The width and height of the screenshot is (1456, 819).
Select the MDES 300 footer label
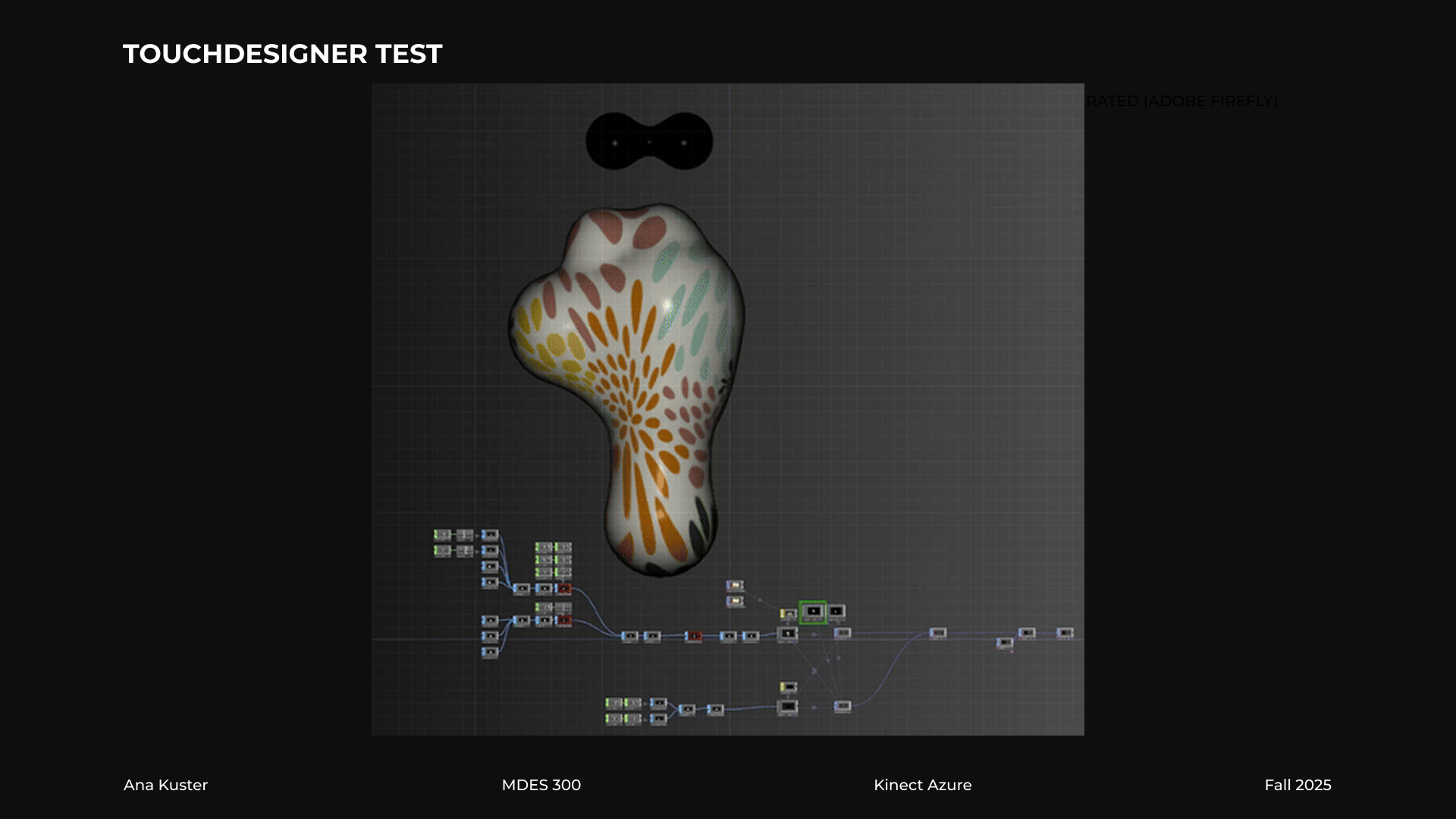[541, 785]
